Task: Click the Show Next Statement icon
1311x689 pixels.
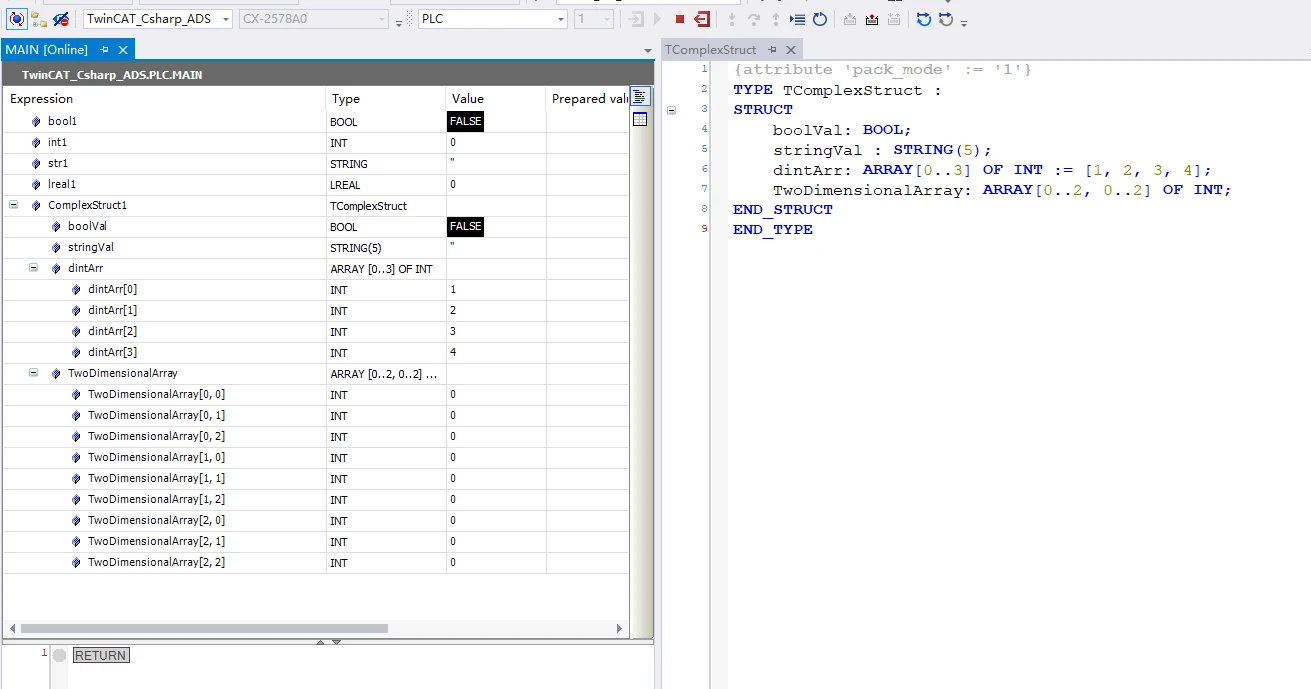Action: tap(797, 19)
